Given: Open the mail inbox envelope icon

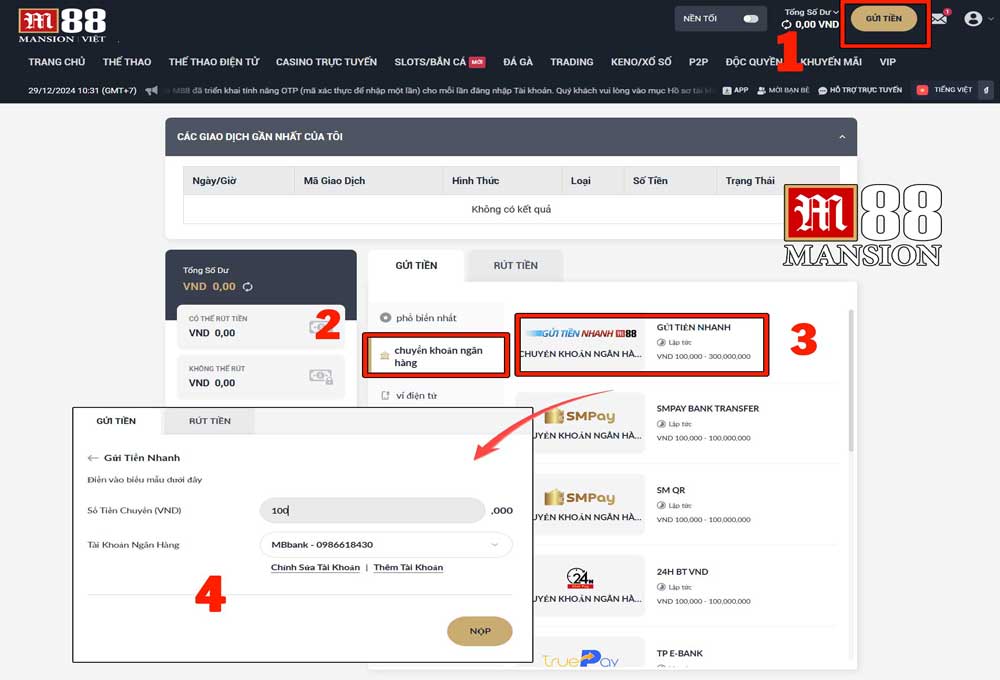Looking at the screenshot, I should coord(939,19).
